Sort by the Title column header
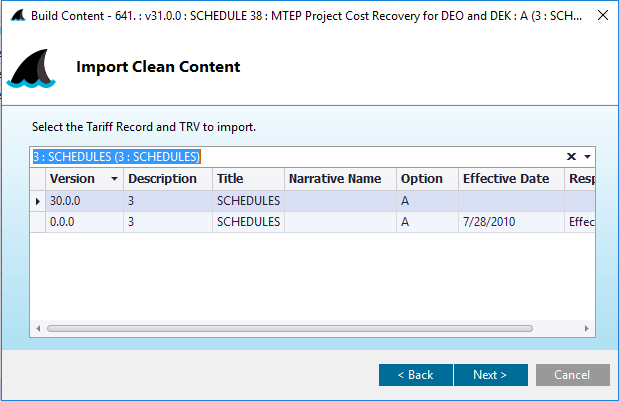This screenshot has height=401, width=619. (248, 179)
